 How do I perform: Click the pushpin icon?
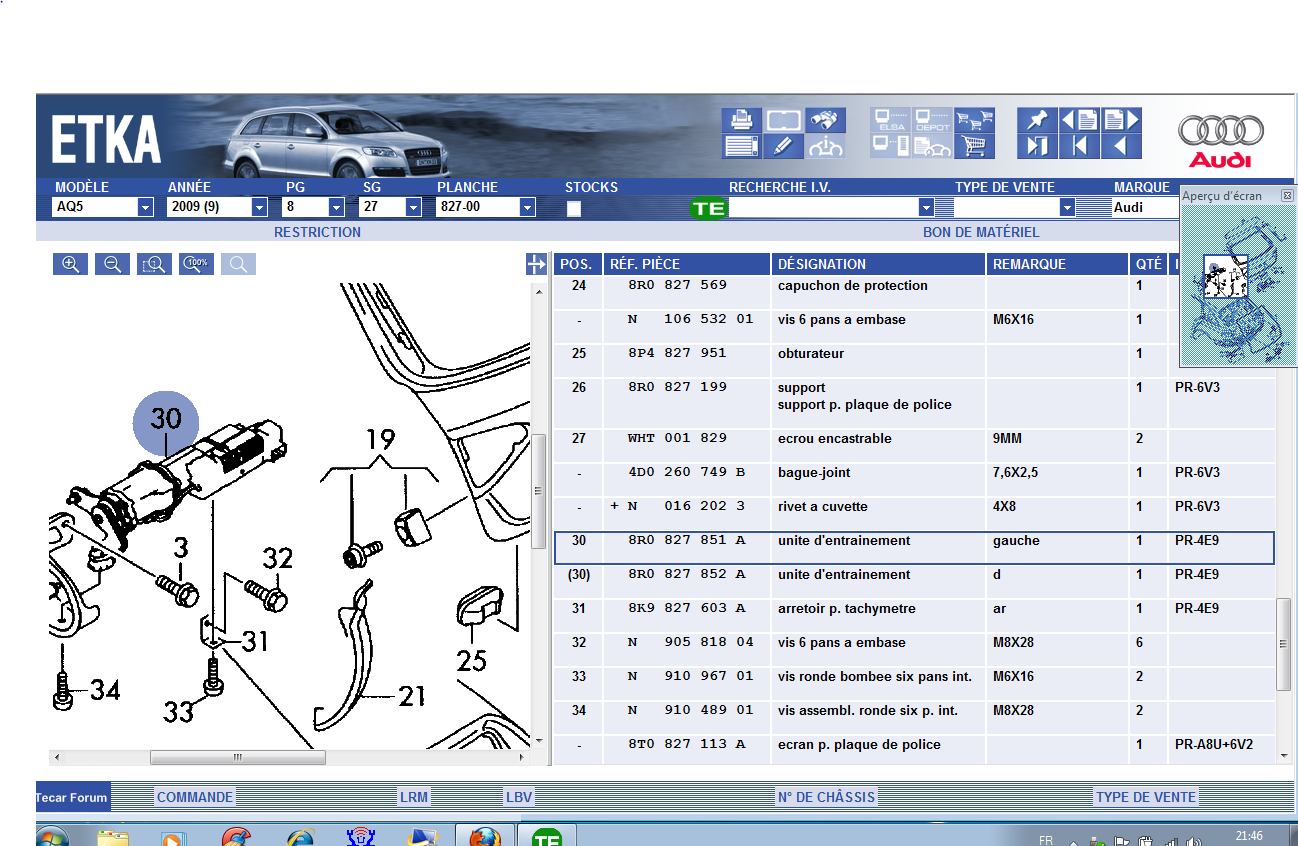(1037, 120)
